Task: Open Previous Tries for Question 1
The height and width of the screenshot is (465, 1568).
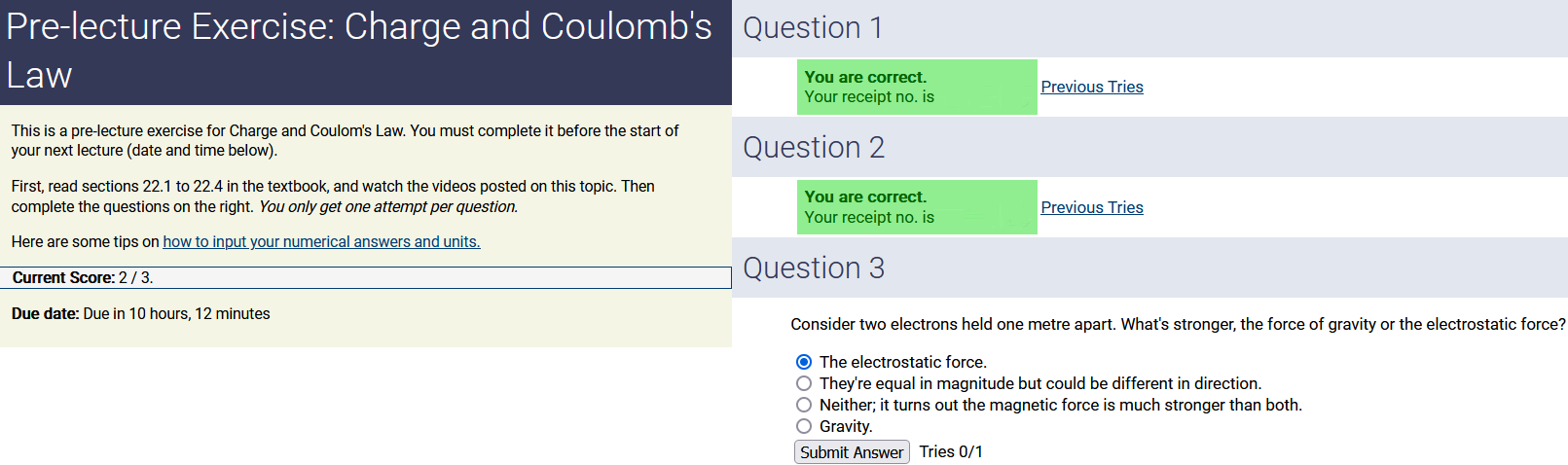Action: click(1091, 87)
